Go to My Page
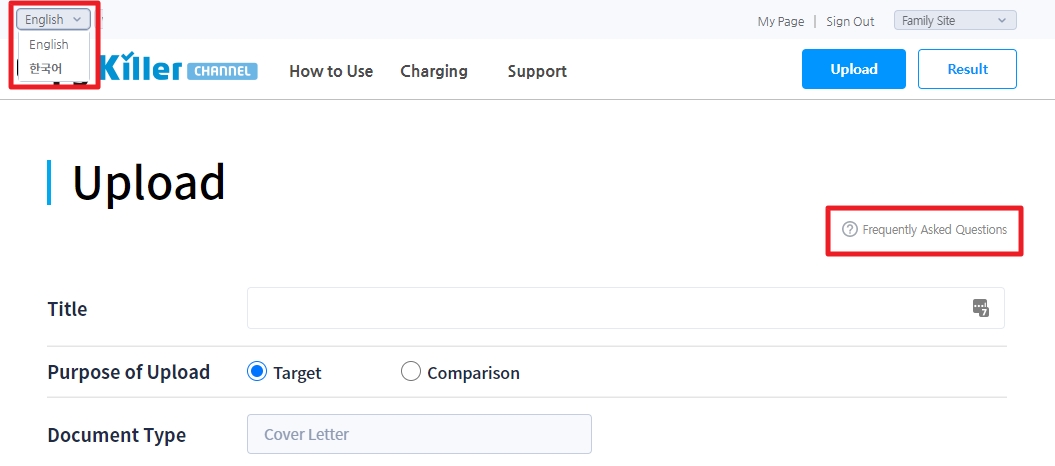This screenshot has height=466, width=1055. (x=780, y=22)
